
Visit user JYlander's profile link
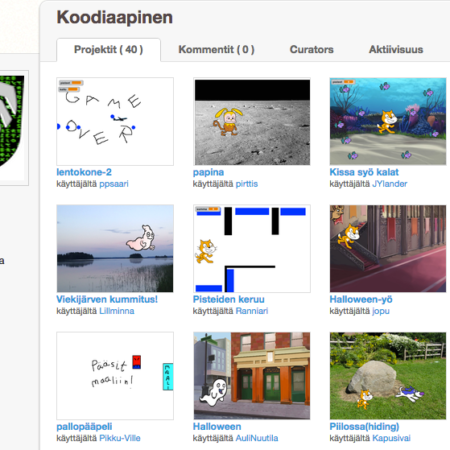[389, 184]
